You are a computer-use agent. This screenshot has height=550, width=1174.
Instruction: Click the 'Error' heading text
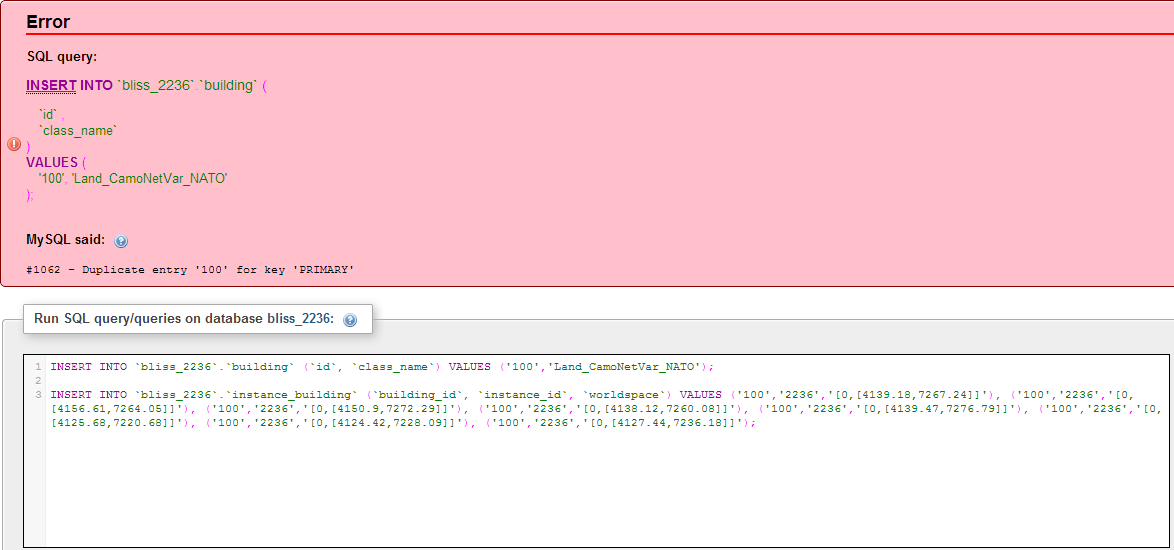[48, 22]
